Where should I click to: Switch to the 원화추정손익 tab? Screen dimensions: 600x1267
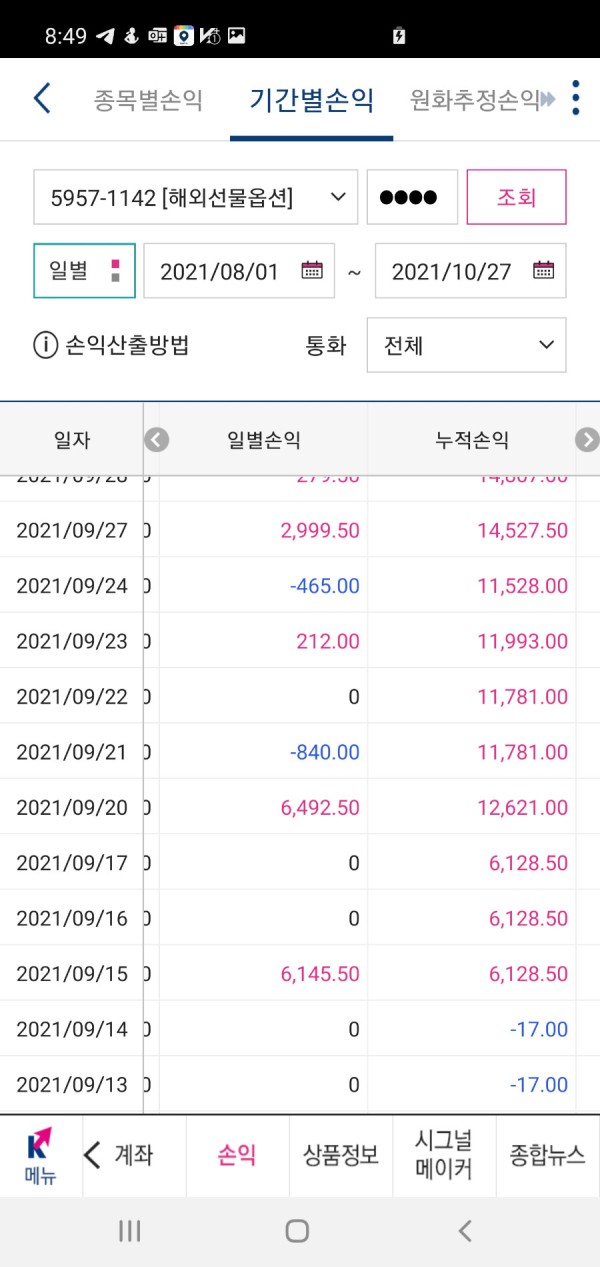pyautogui.click(x=475, y=100)
